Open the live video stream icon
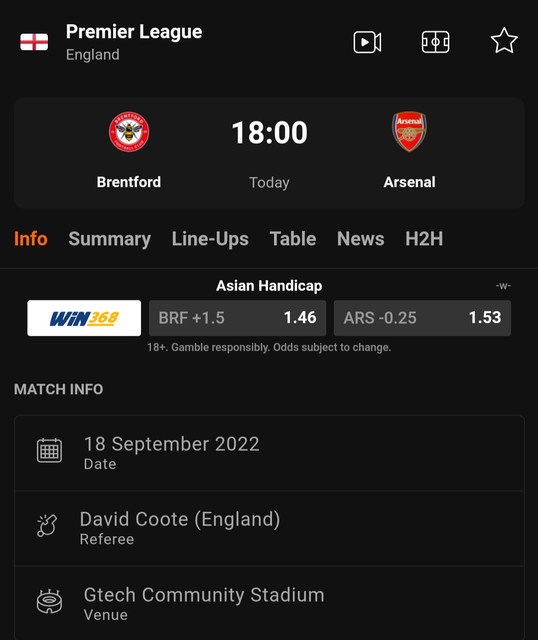 [x=367, y=42]
